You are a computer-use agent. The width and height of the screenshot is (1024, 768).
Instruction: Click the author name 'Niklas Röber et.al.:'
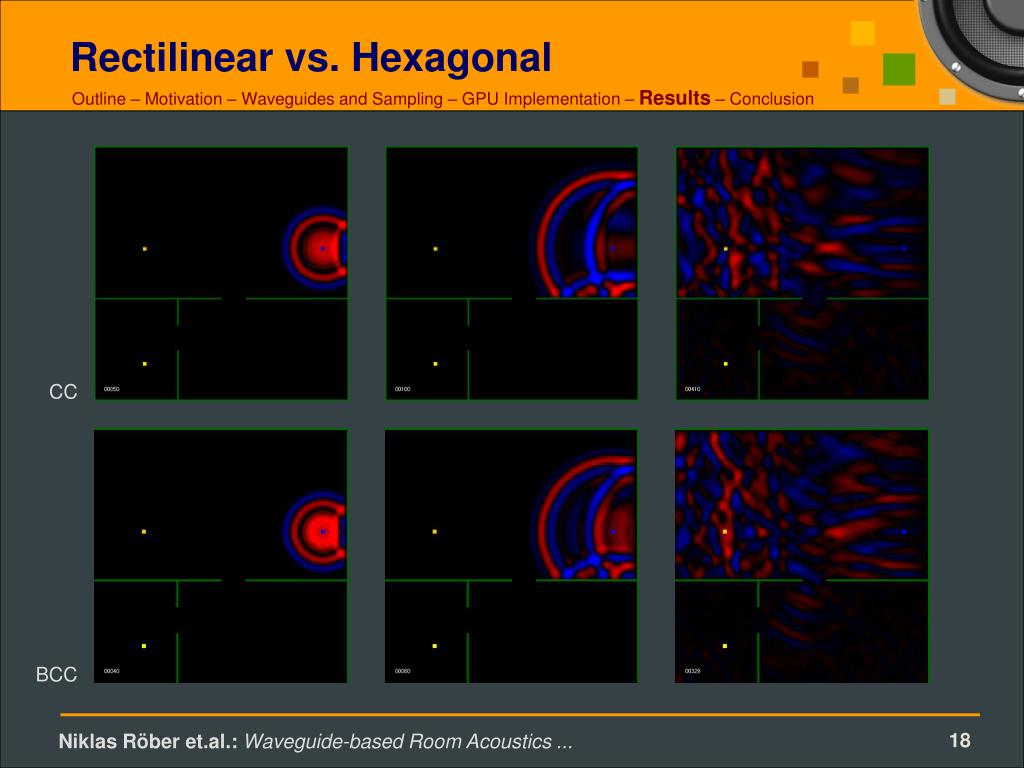click(148, 741)
